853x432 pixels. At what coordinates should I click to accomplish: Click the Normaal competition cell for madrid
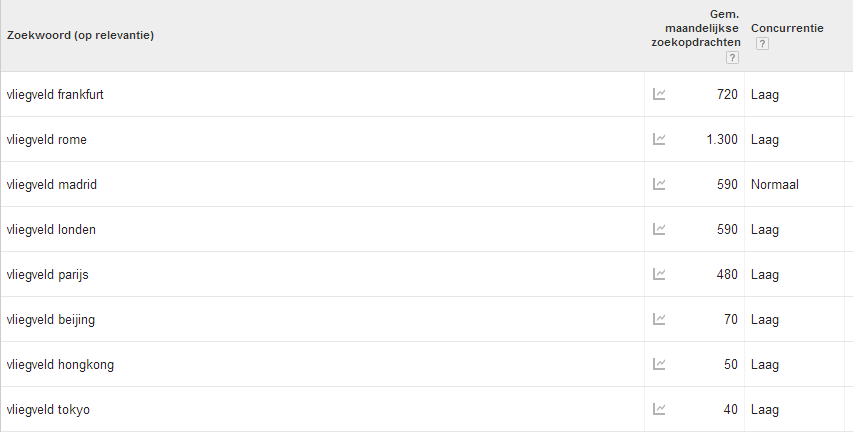pos(775,185)
